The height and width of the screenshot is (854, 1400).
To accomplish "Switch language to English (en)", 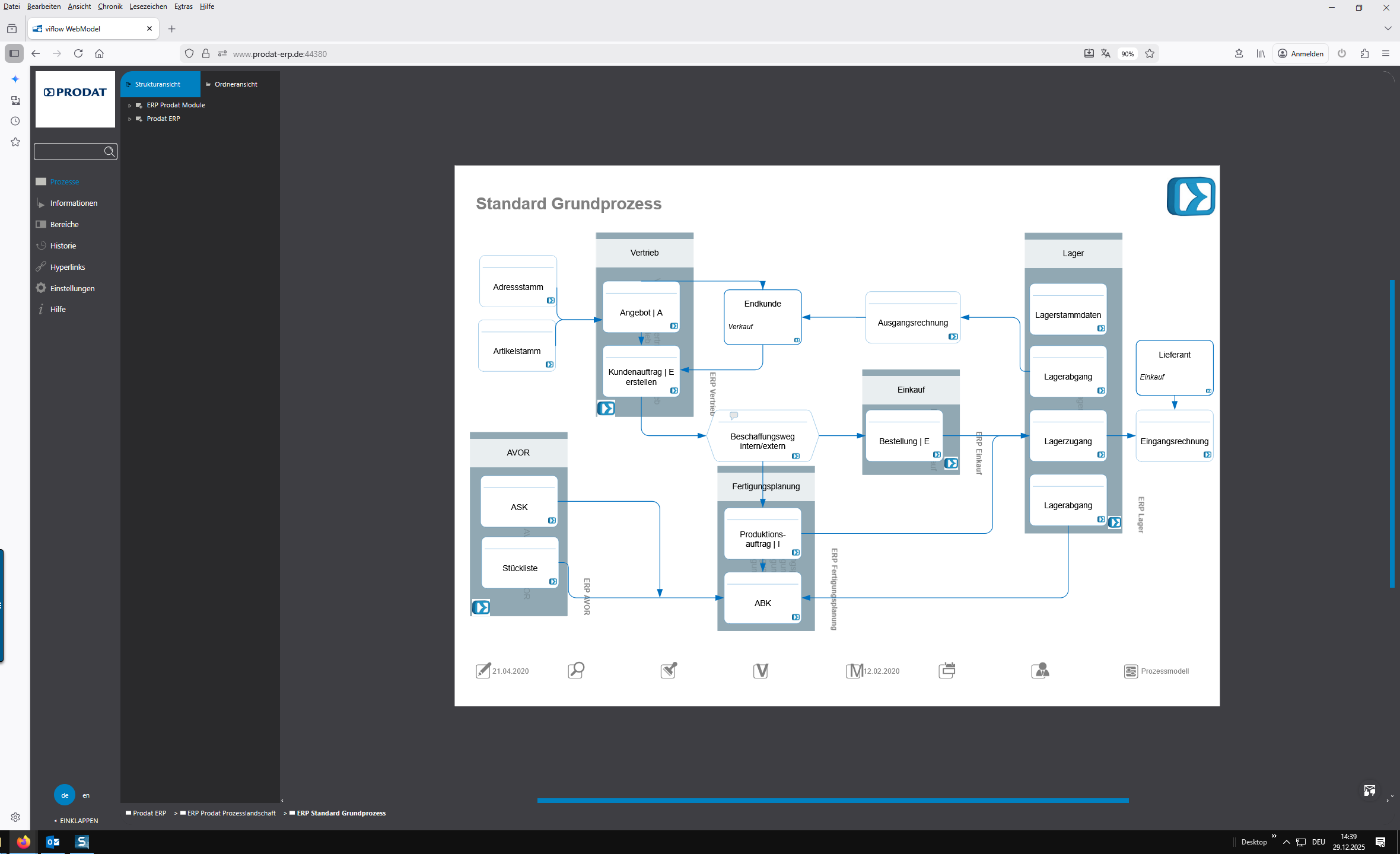I will (86, 795).
